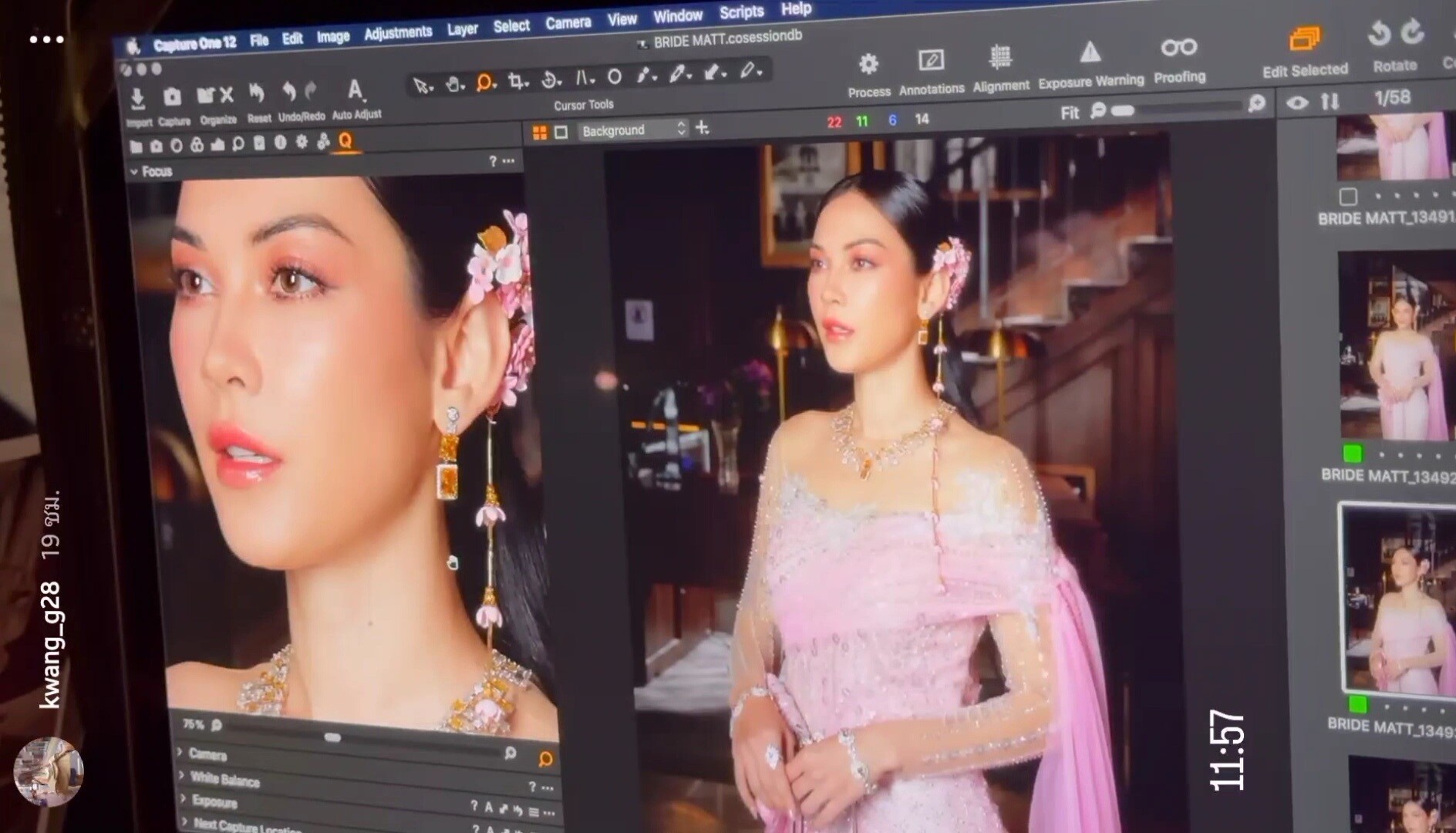Add a new layer with plus button
Viewport: 1456px width, 833px height.
click(702, 127)
